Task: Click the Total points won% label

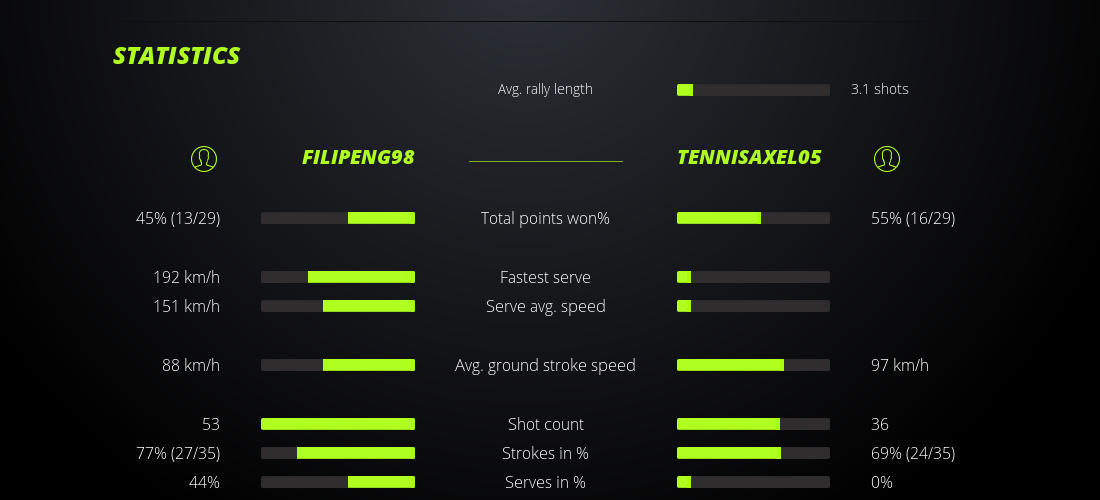Action: click(x=545, y=218)
